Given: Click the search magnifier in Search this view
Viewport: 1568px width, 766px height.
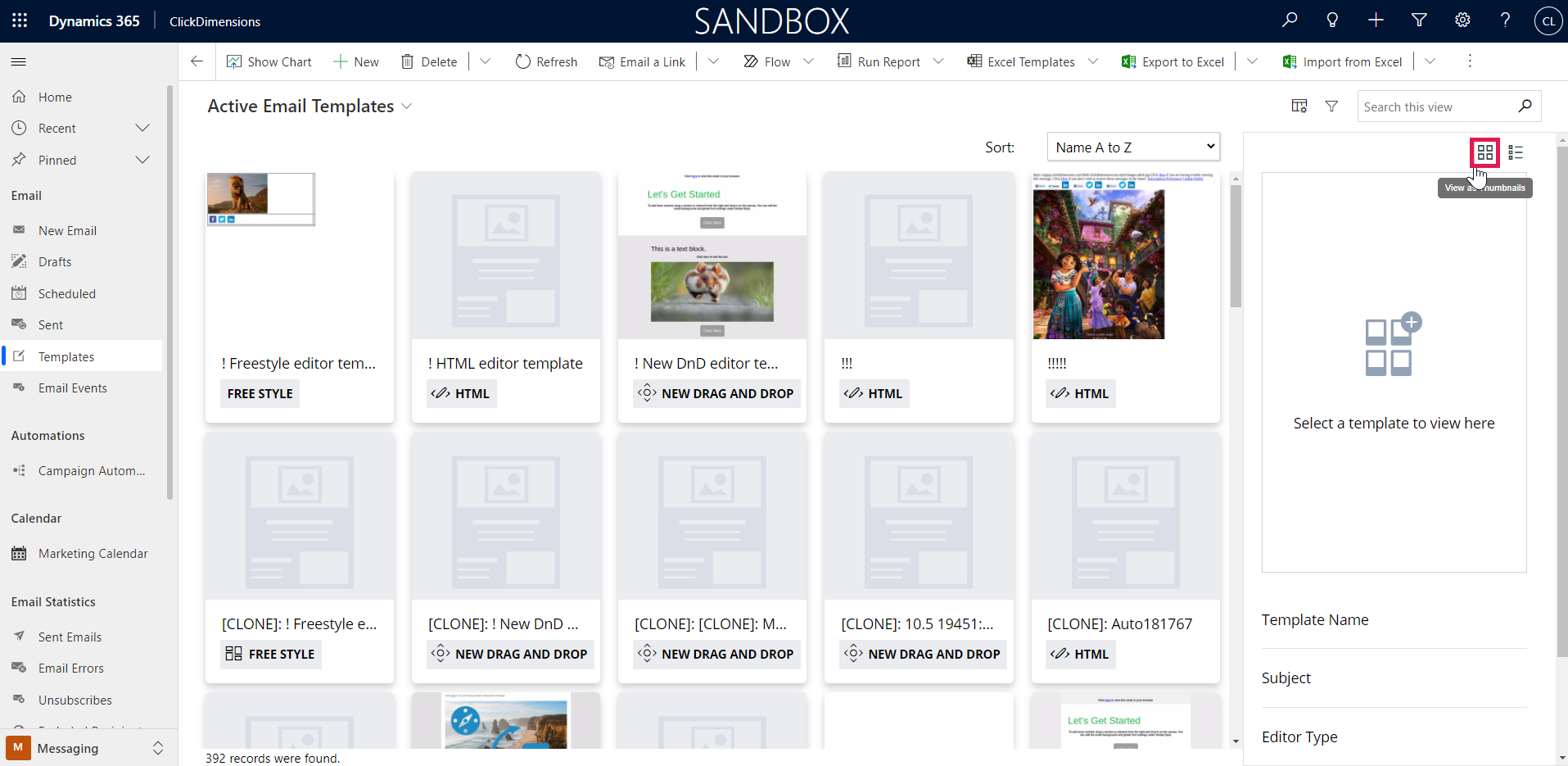Looking at the screenshot, I should 1525,107.
